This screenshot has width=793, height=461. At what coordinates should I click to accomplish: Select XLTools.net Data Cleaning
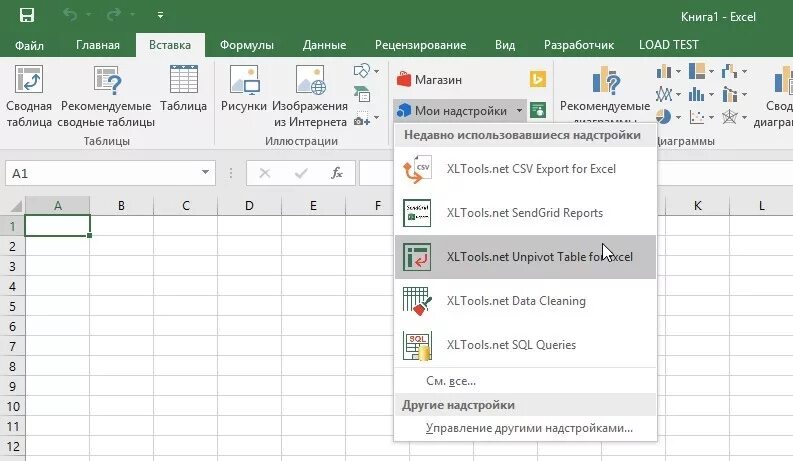tap(525, 301)
